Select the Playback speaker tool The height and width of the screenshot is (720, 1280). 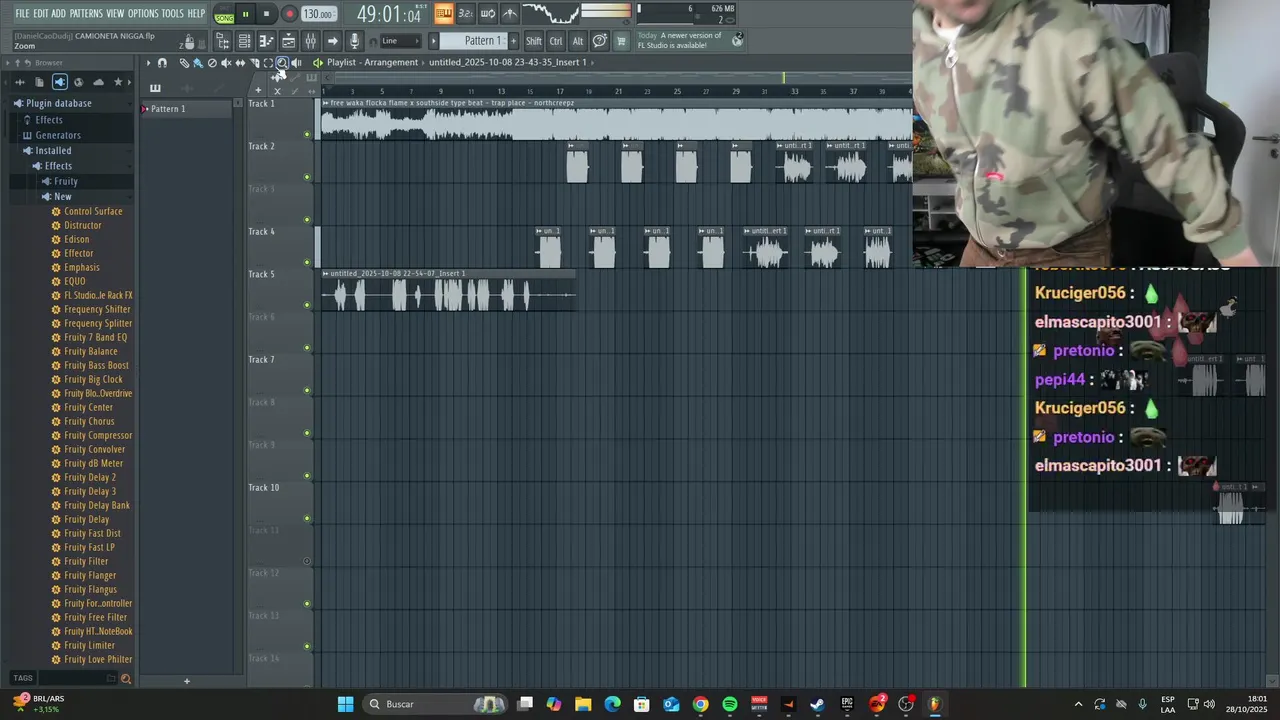296,63
